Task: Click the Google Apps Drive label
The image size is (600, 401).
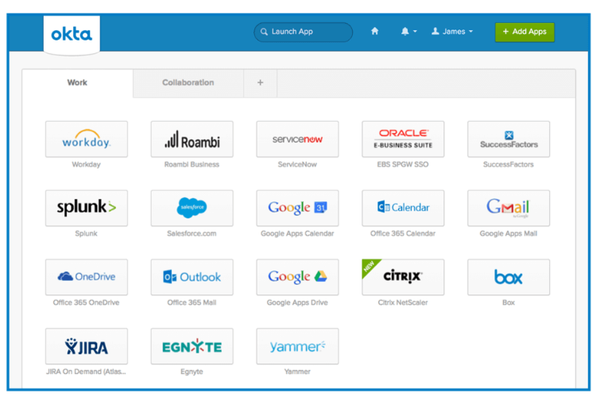Action: 297,303
